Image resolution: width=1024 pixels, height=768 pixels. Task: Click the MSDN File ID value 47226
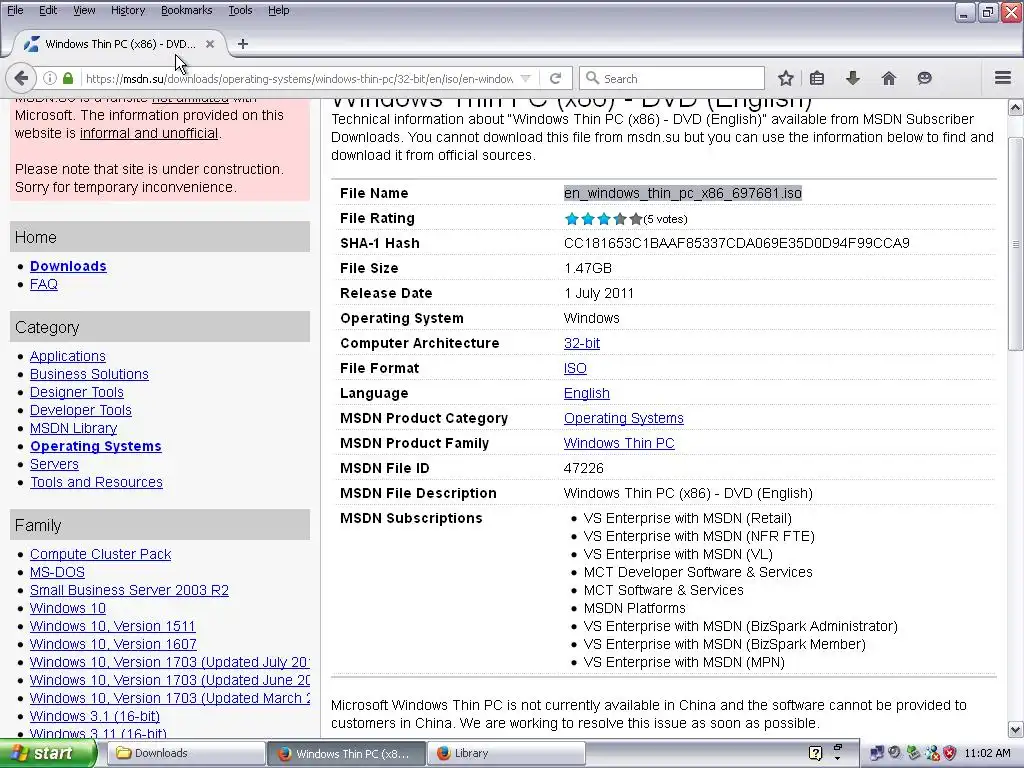584,468
